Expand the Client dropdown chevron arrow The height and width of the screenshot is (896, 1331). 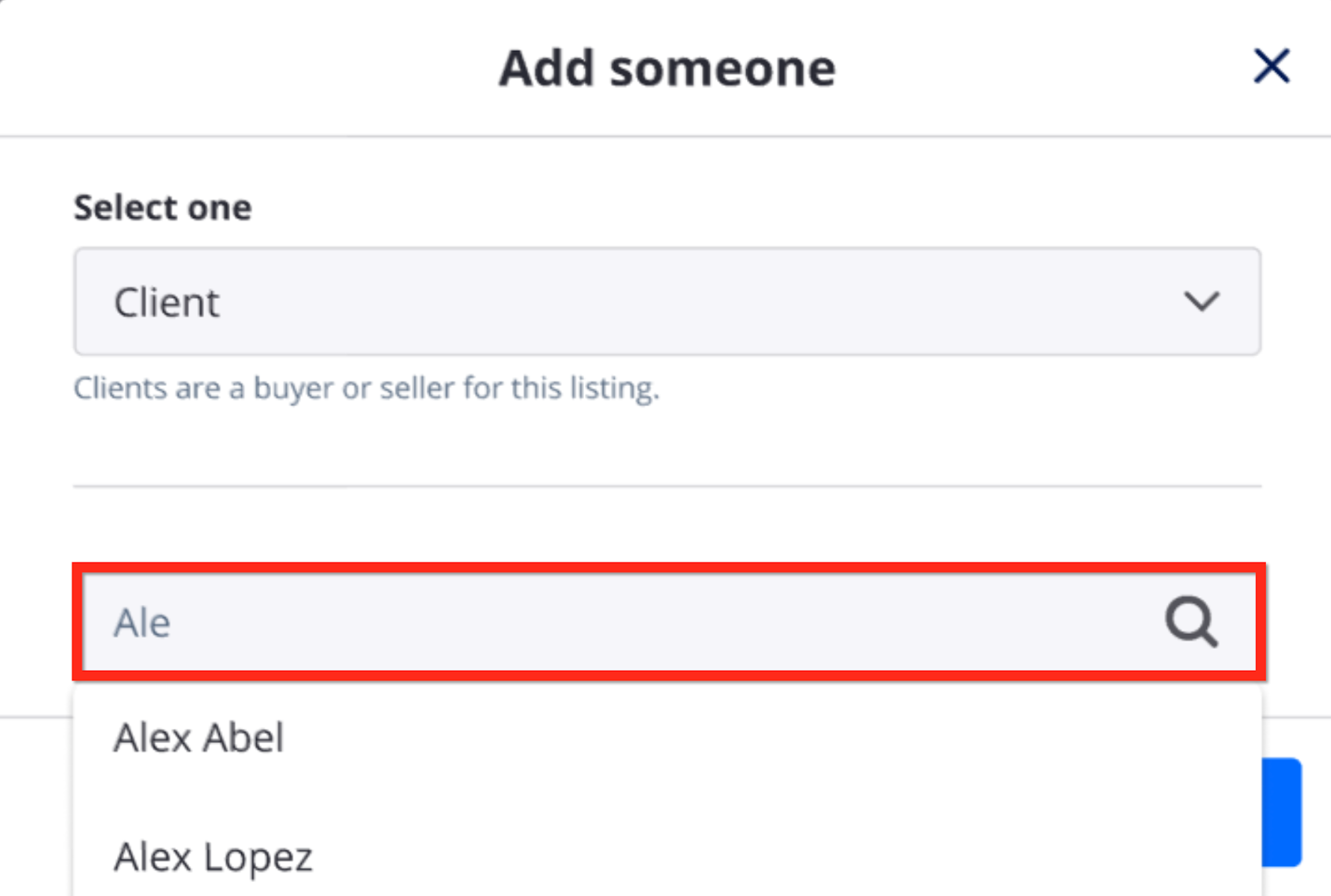click(1201, 301)
